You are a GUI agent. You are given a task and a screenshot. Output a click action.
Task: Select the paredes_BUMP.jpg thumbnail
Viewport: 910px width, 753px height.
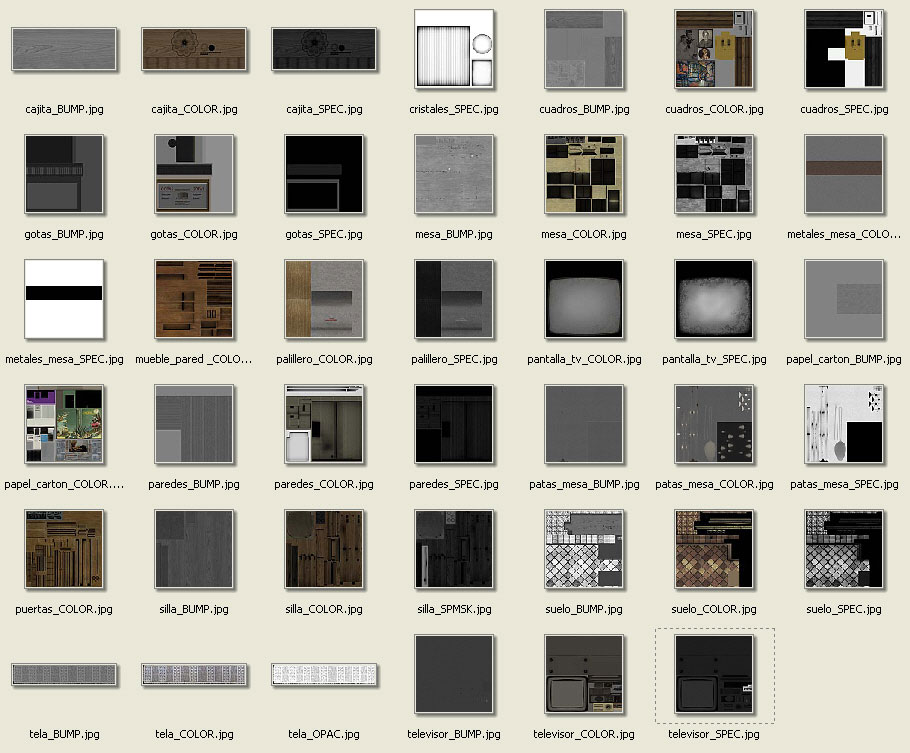pyautogui.click(x=194, y=424)
